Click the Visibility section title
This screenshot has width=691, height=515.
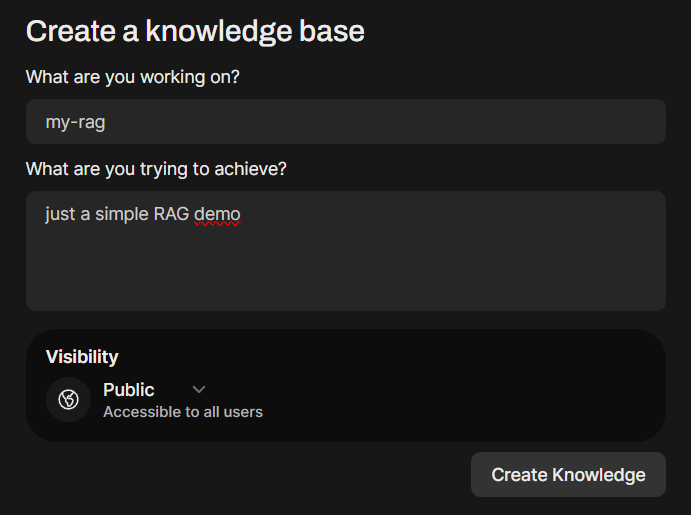[82, 356]
